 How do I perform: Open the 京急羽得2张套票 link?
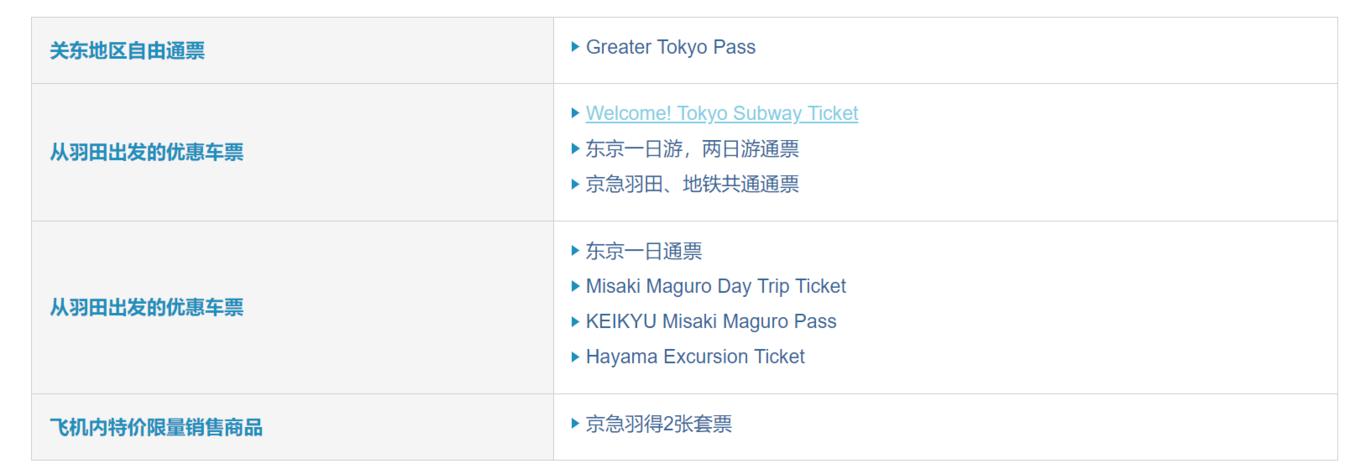point(658,424)
